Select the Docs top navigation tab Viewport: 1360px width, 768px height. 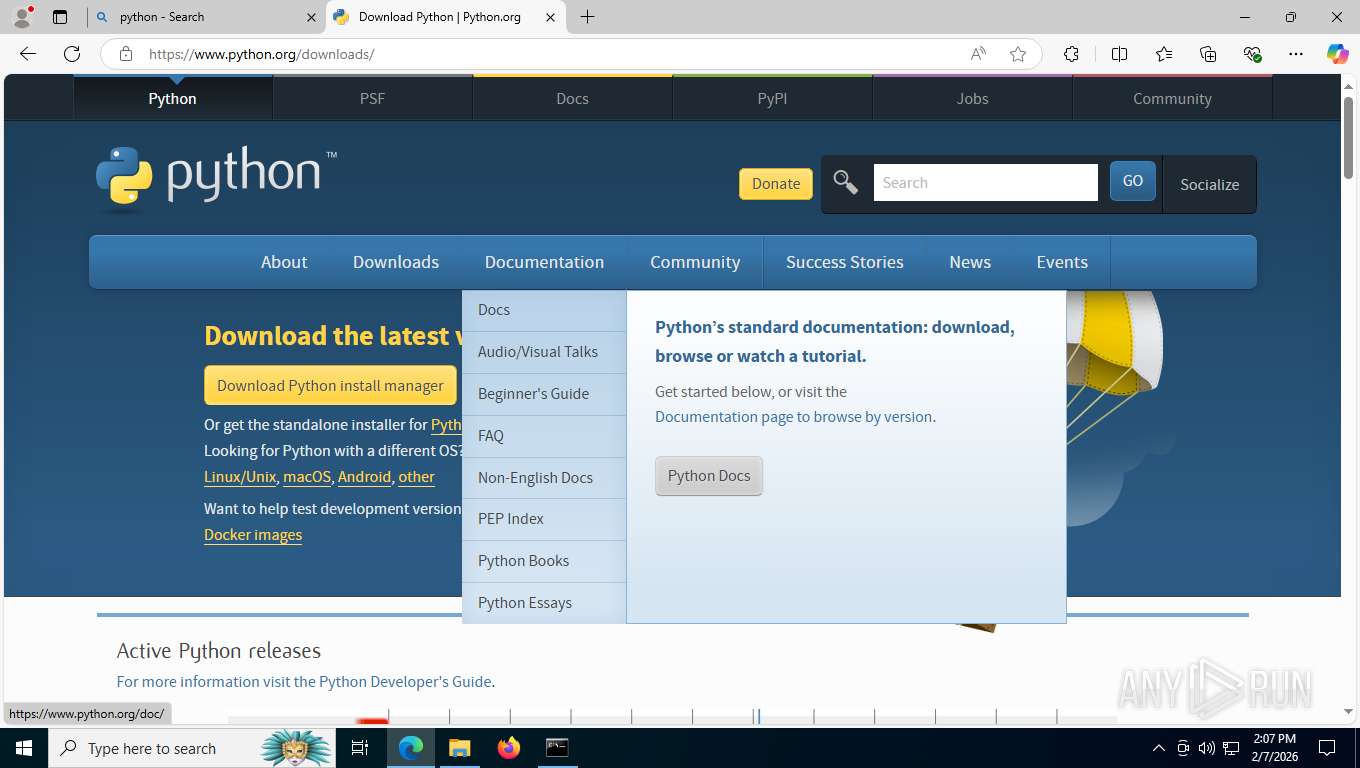(x=572, y=99)
